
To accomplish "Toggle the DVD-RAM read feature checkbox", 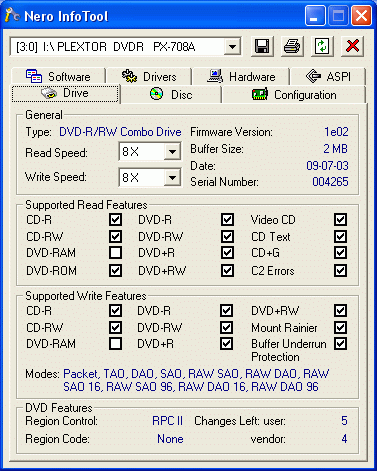I will [115, 253].
